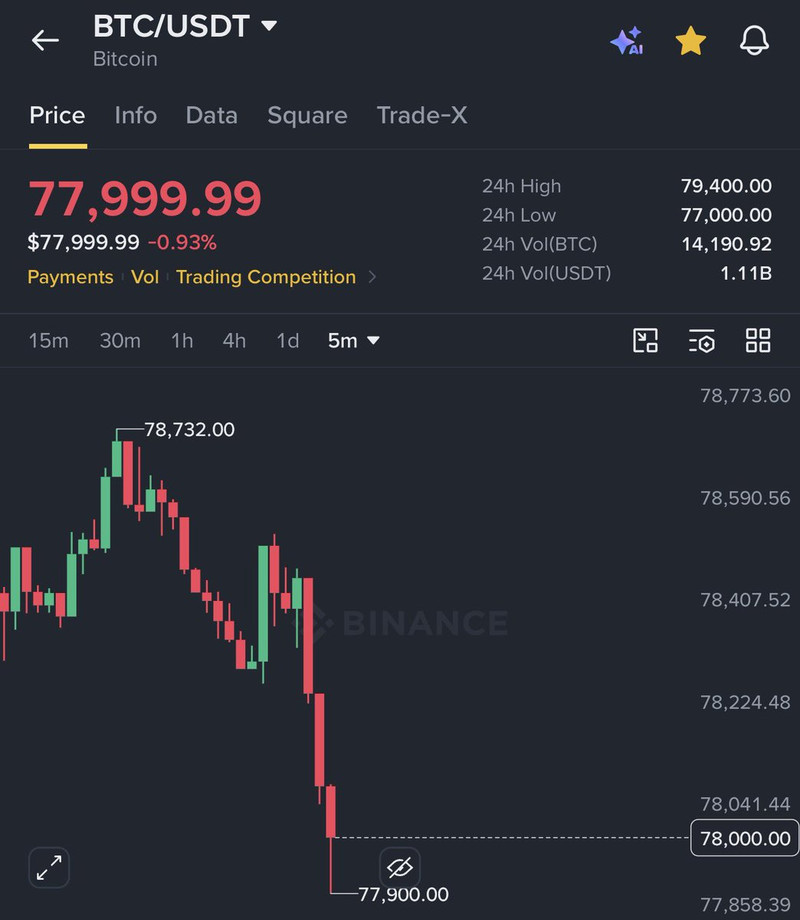800x920 pixels.
Task: Open the 5m interval dropdown
Action: (353, 340)
